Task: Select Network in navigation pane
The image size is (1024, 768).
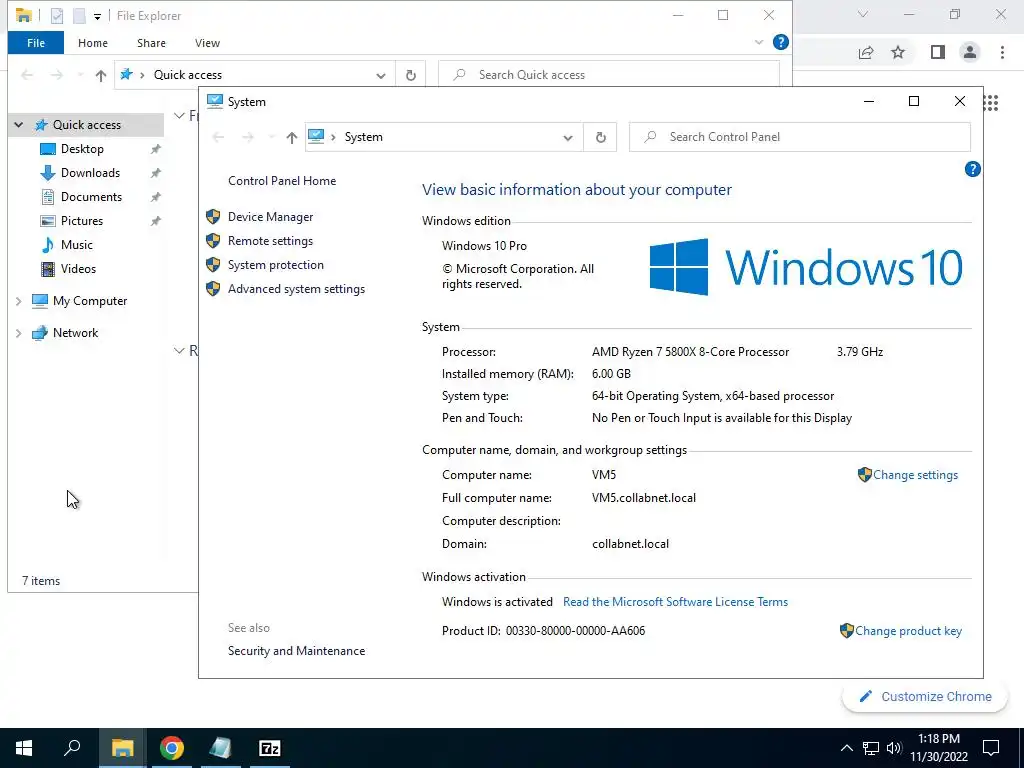Action: 75,333
